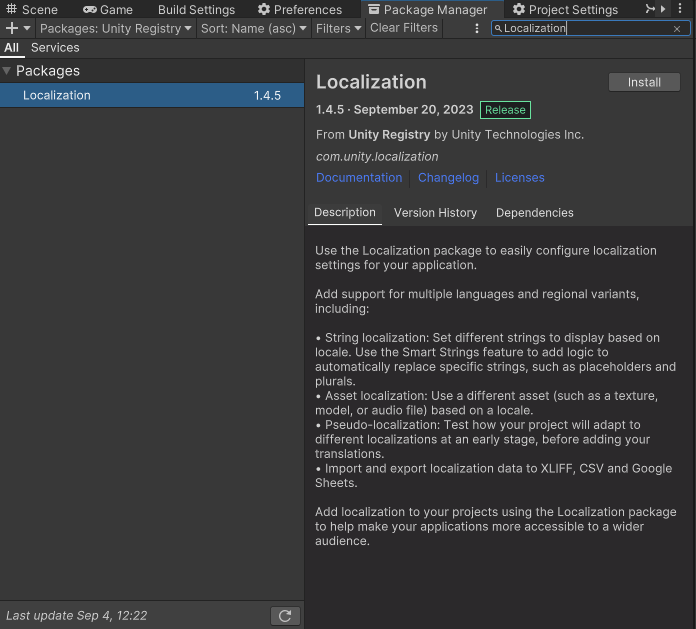Viewport: 696px width, 629px height.
Task: Click the Last update Sep 4, 12:22 text
Action: [x=76, y=616]
